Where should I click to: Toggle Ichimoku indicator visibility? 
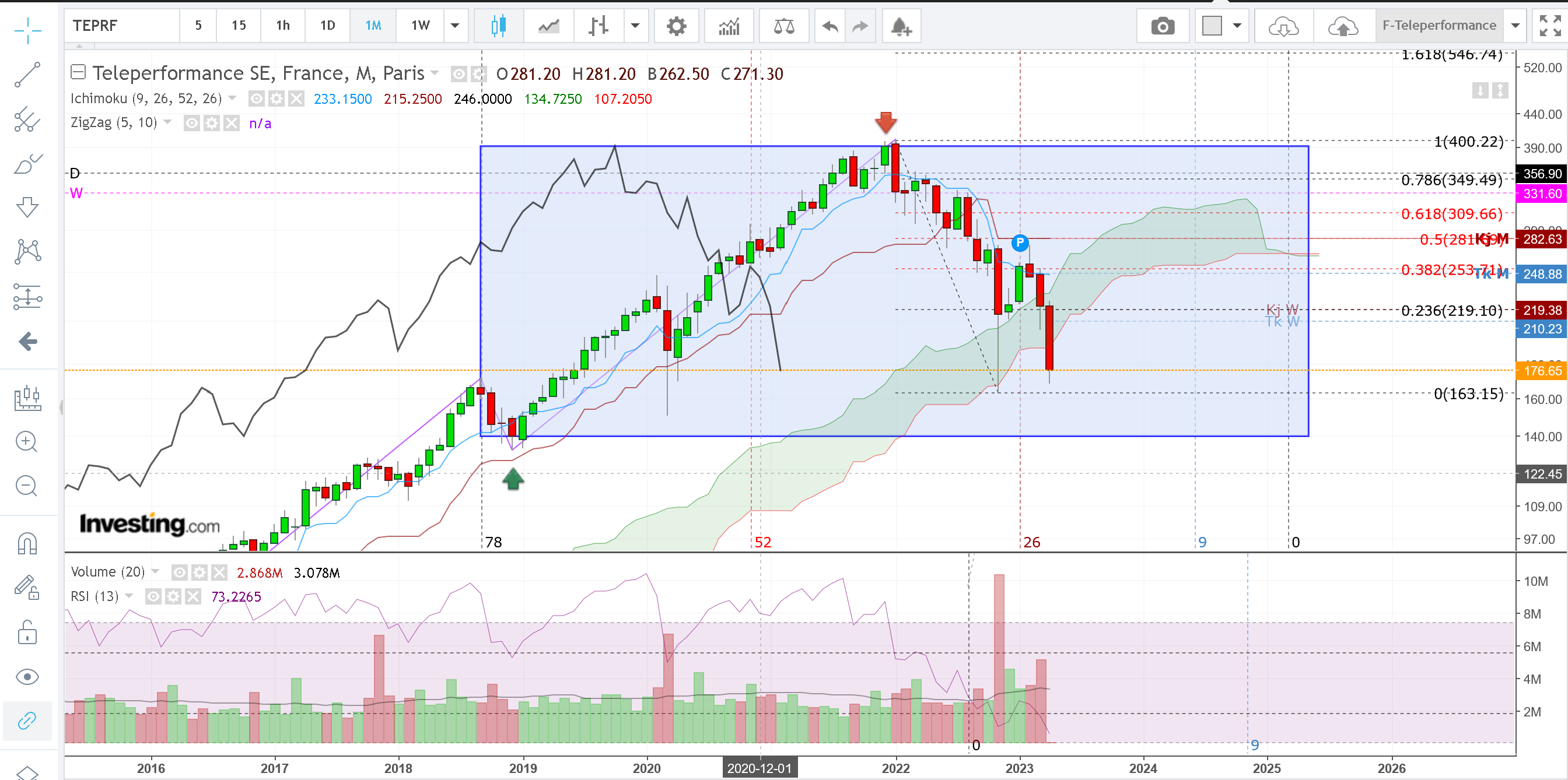pyautogui.click(x=257, y=99)
